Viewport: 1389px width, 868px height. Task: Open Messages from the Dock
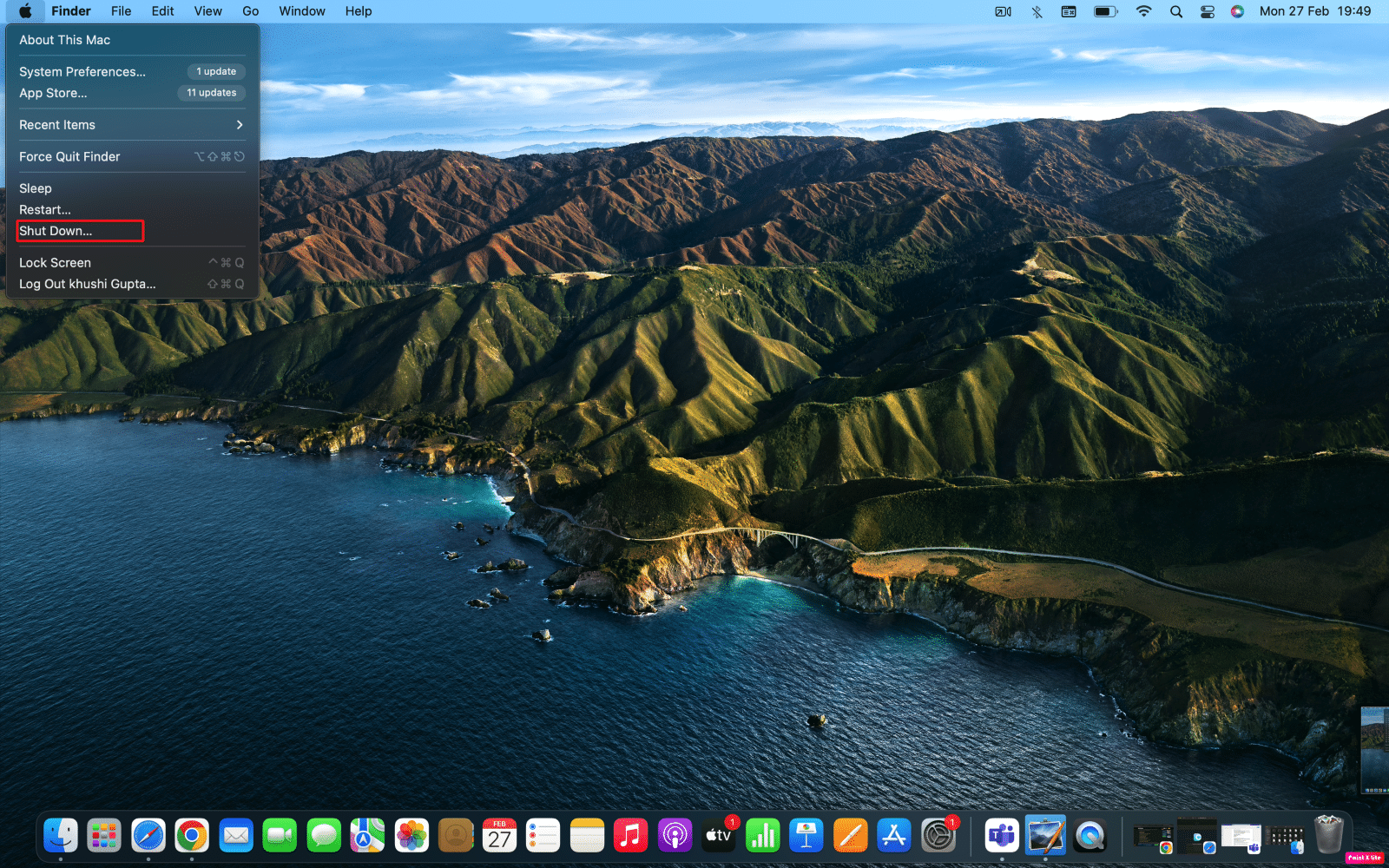324,836
